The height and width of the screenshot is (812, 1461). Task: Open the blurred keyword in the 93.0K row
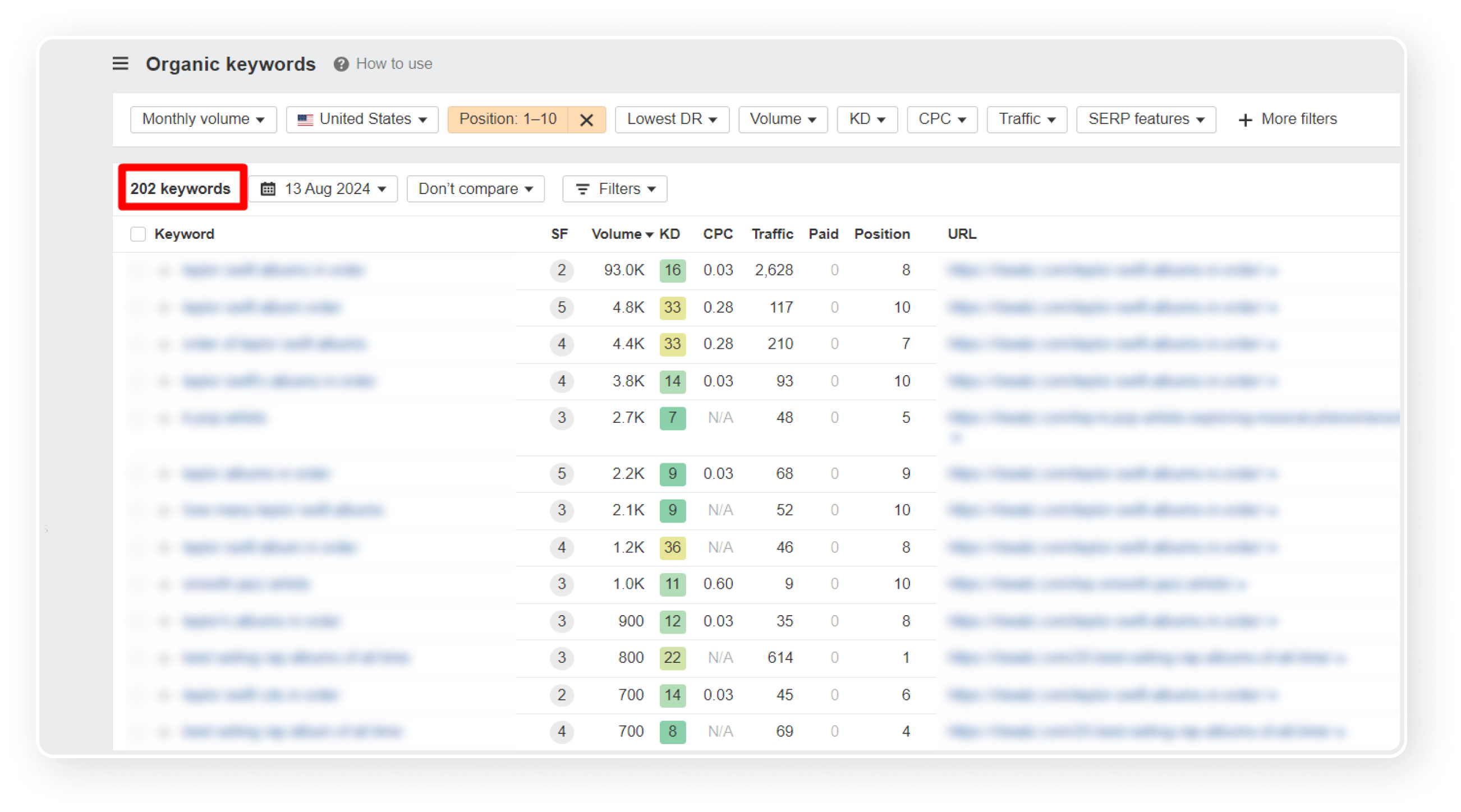[x=273, y=270]
